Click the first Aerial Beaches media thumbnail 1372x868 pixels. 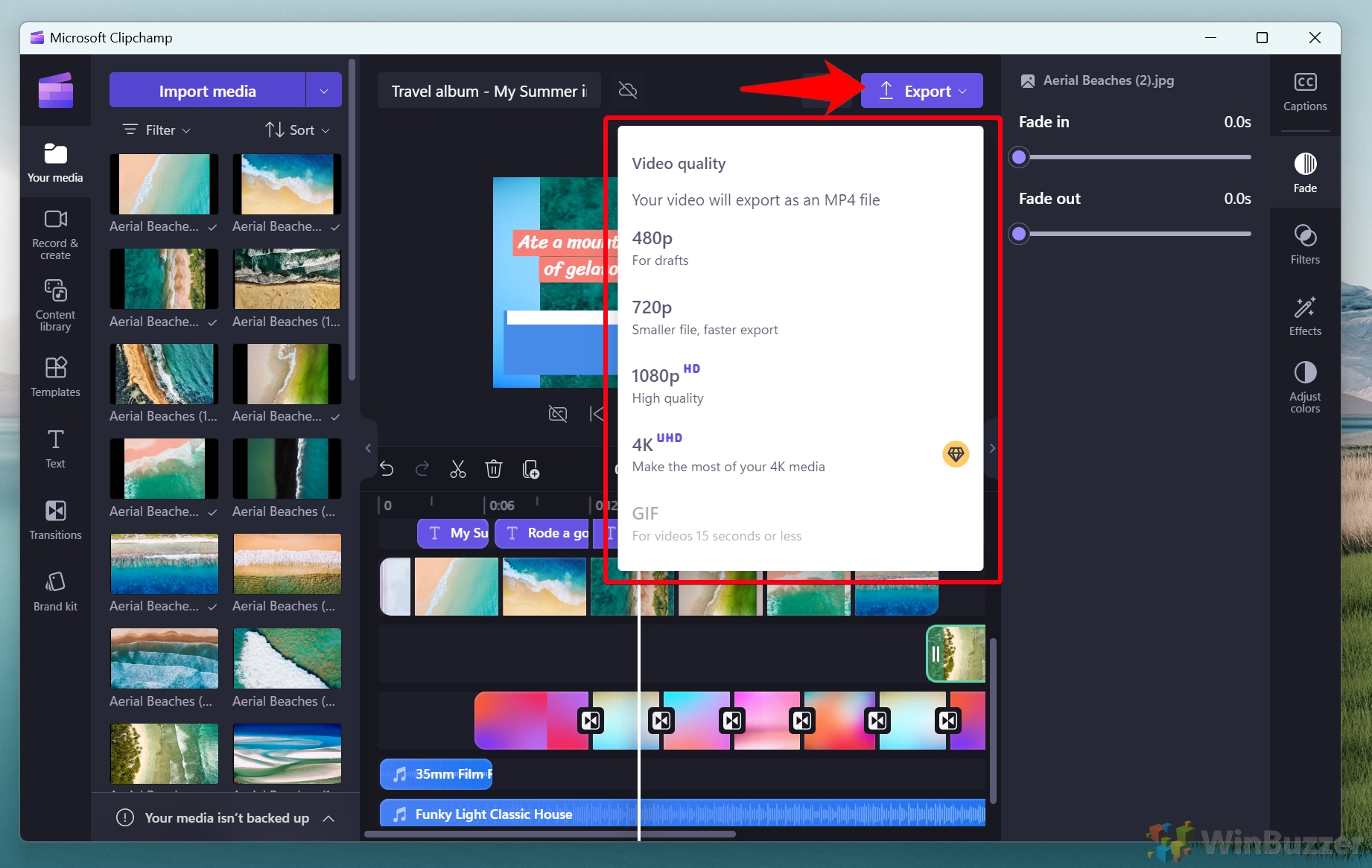point(164,185)
